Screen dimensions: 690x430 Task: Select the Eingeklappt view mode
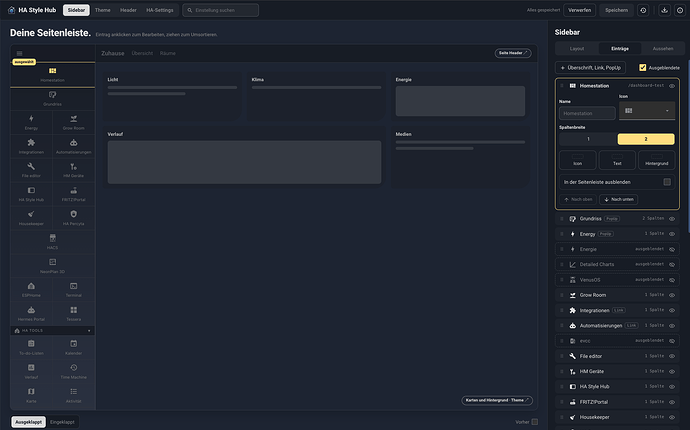62,422
